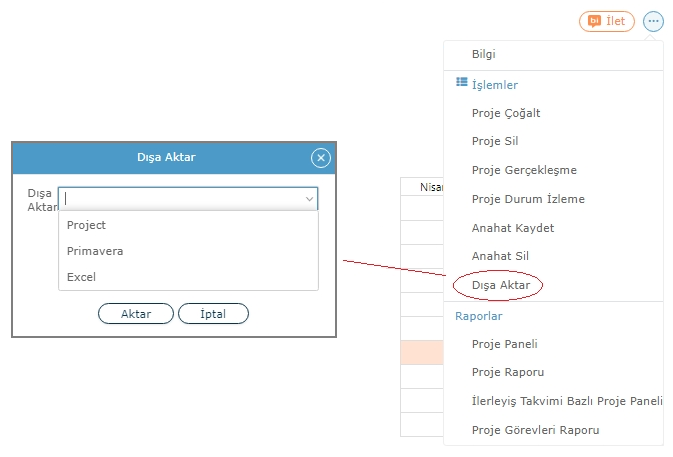
Task: Click the Aktar button
Action: point(136,314)
